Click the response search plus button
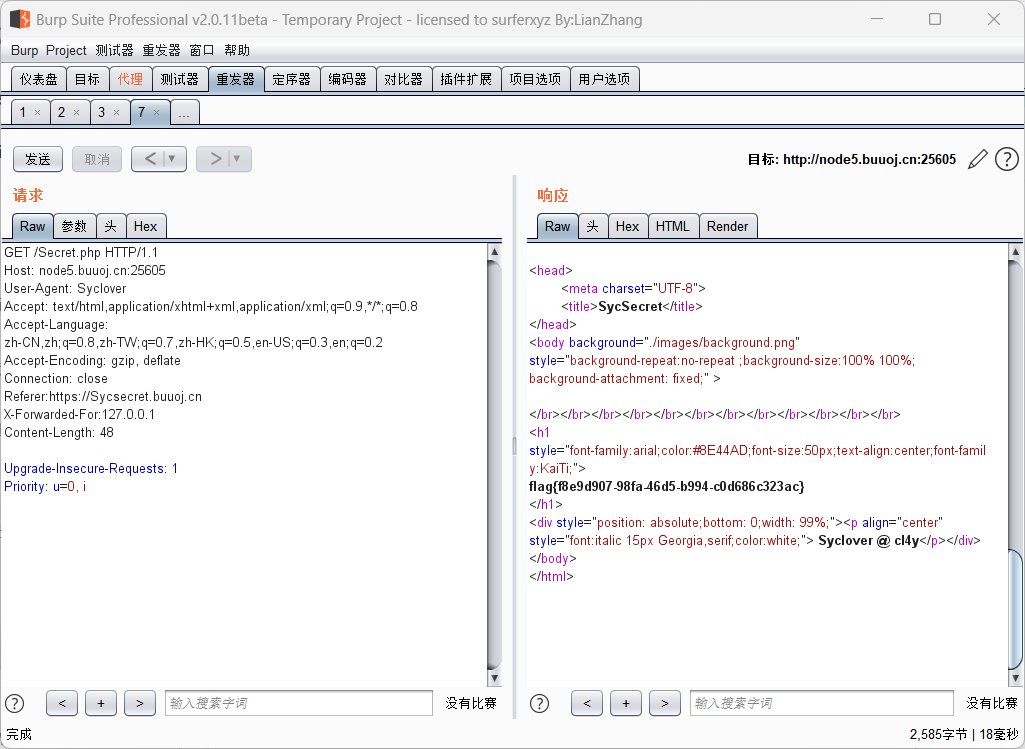Image resolution: width=1025 pixels, height=749 pixels. click(626, 703)
